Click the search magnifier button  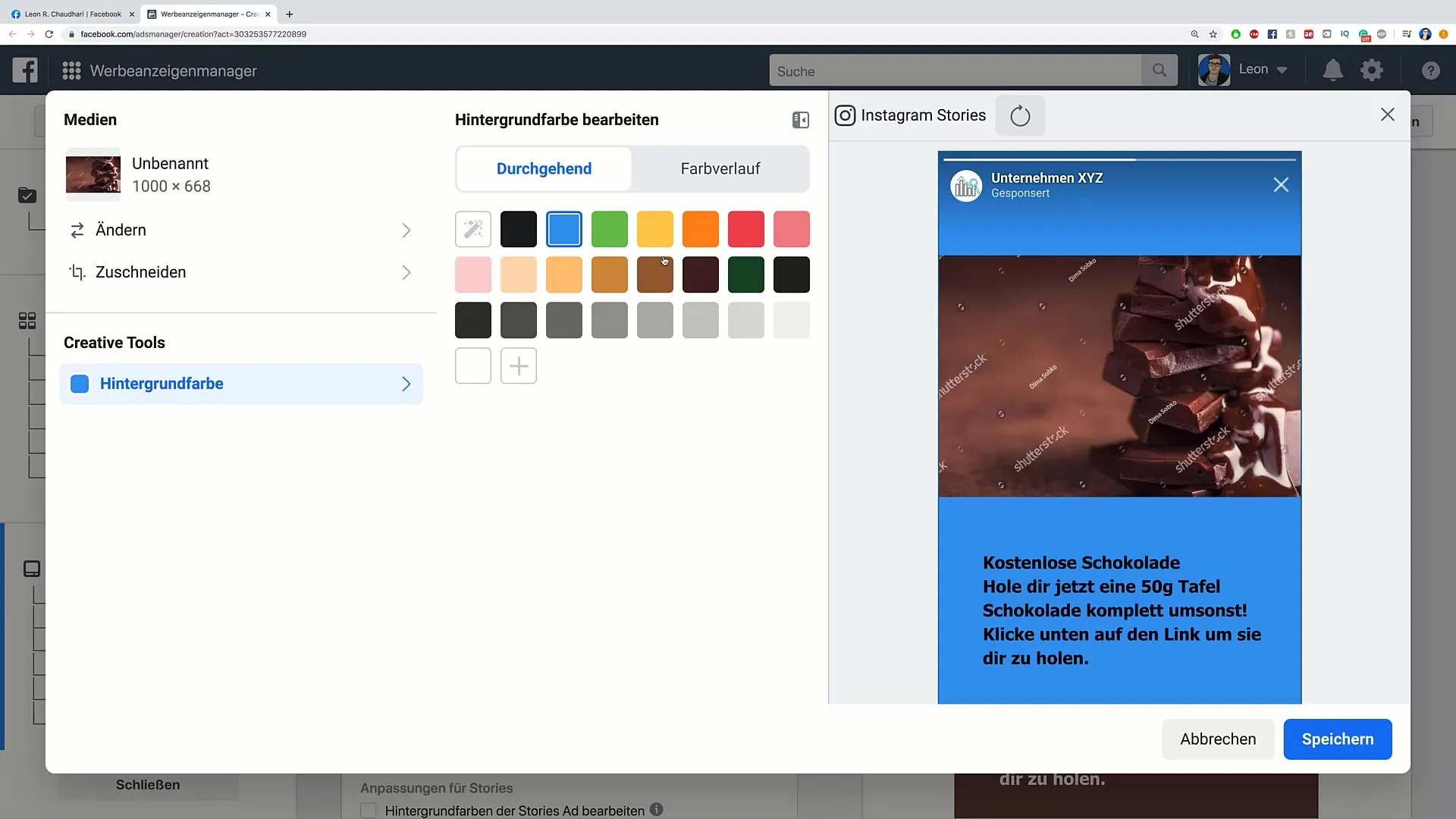coord(1159,71)
